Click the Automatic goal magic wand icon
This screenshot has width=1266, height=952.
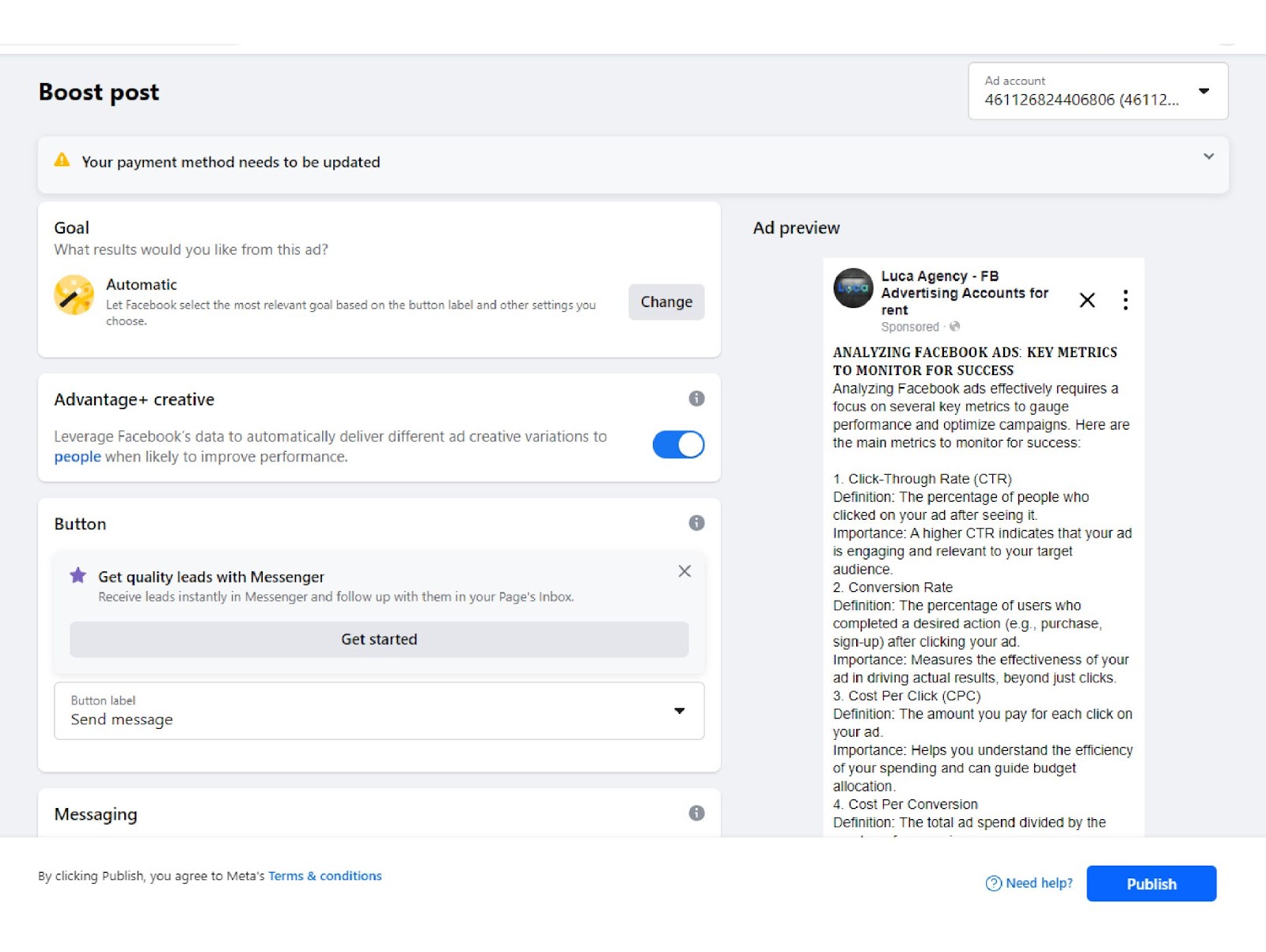coord(74,295)
